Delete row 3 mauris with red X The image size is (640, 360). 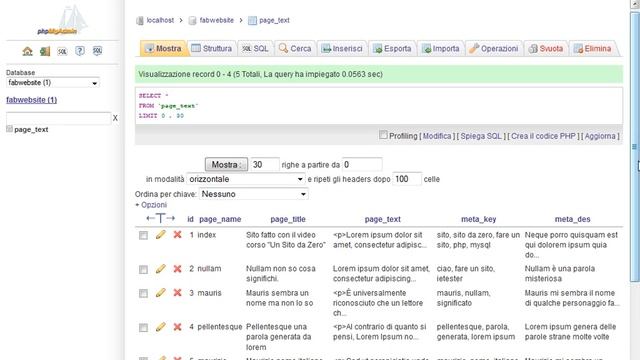[177, 293]
